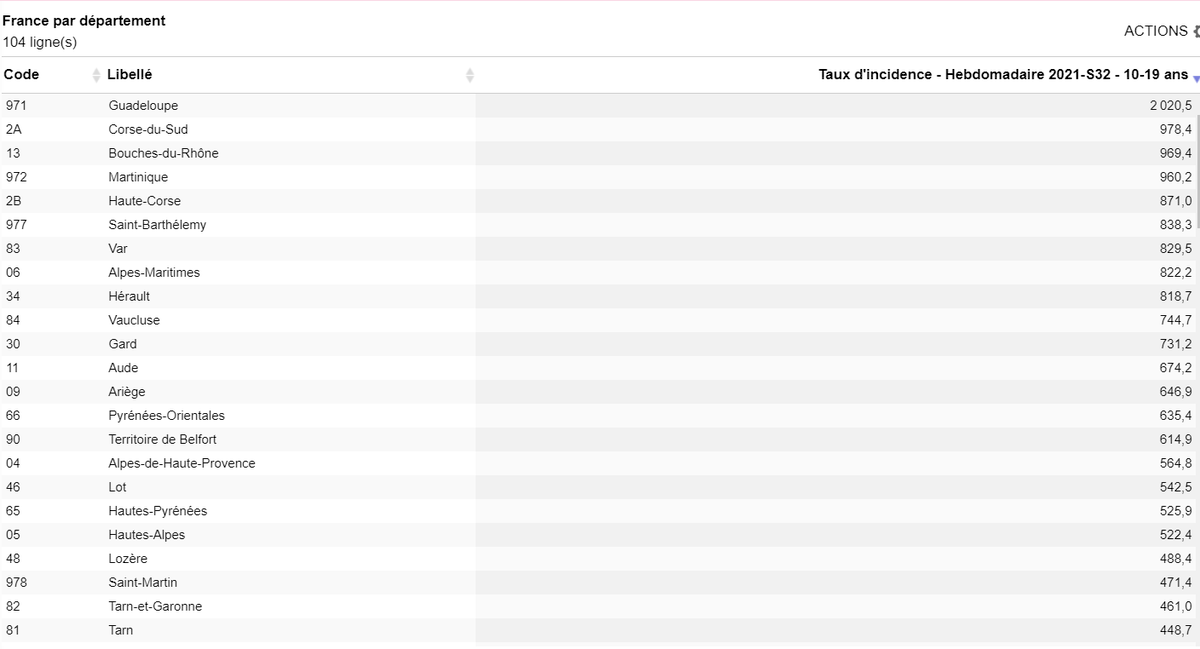The width and height of the screenshot is (1200, 649).
Task: Click the Libellé column header
Action: (x=130, y=74)
